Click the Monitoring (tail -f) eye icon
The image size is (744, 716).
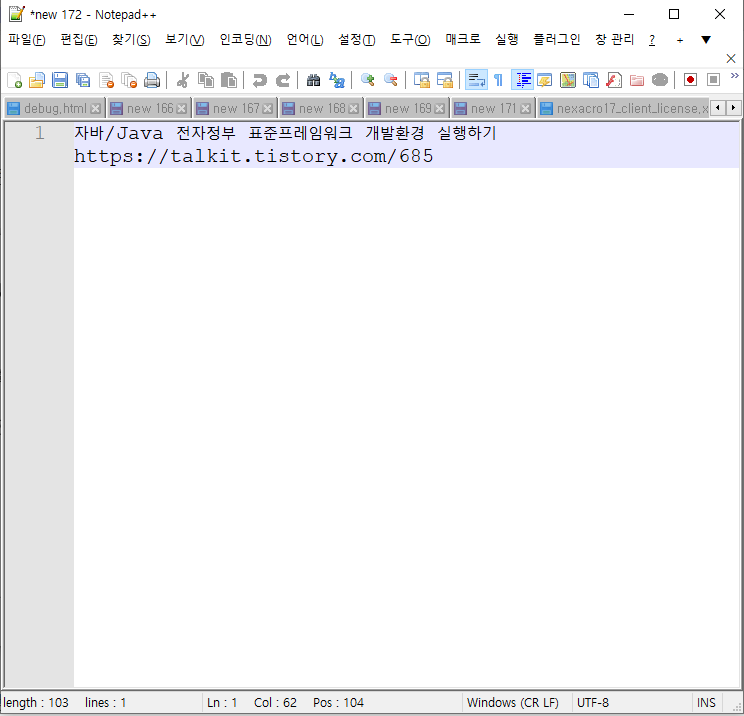(x=660, y=80)
